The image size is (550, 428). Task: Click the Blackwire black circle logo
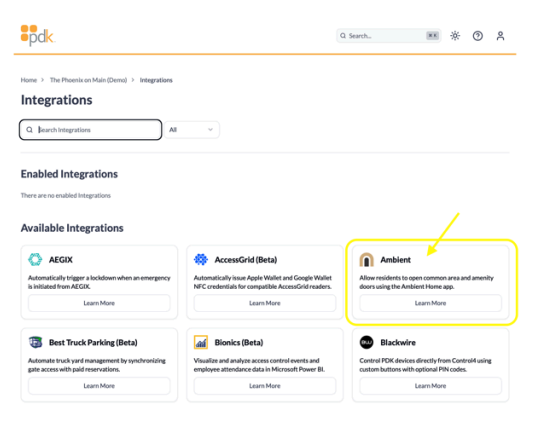[367, 342]
